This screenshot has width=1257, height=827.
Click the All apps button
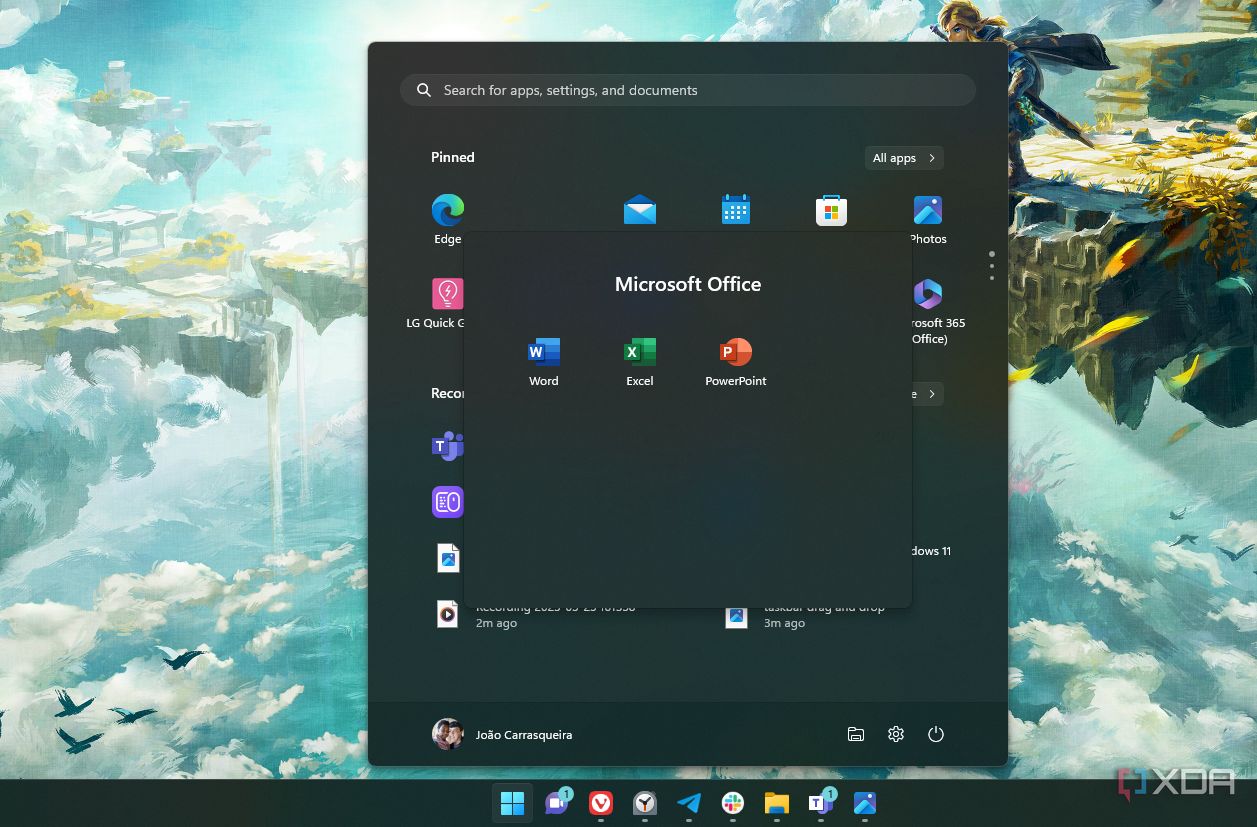click(904, 158)
